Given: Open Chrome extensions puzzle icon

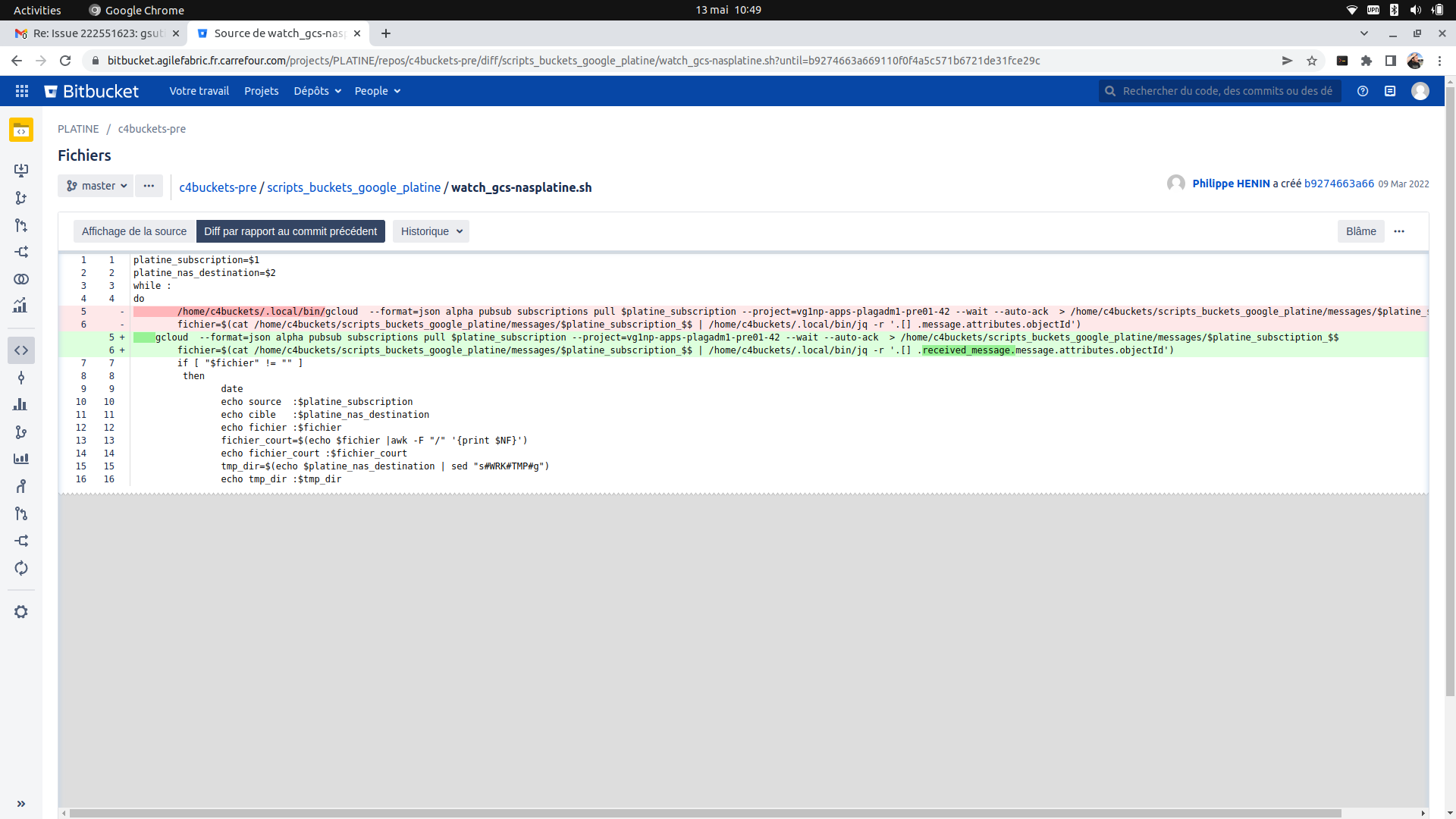Looking at the screenshot, I should [1367, 61].
